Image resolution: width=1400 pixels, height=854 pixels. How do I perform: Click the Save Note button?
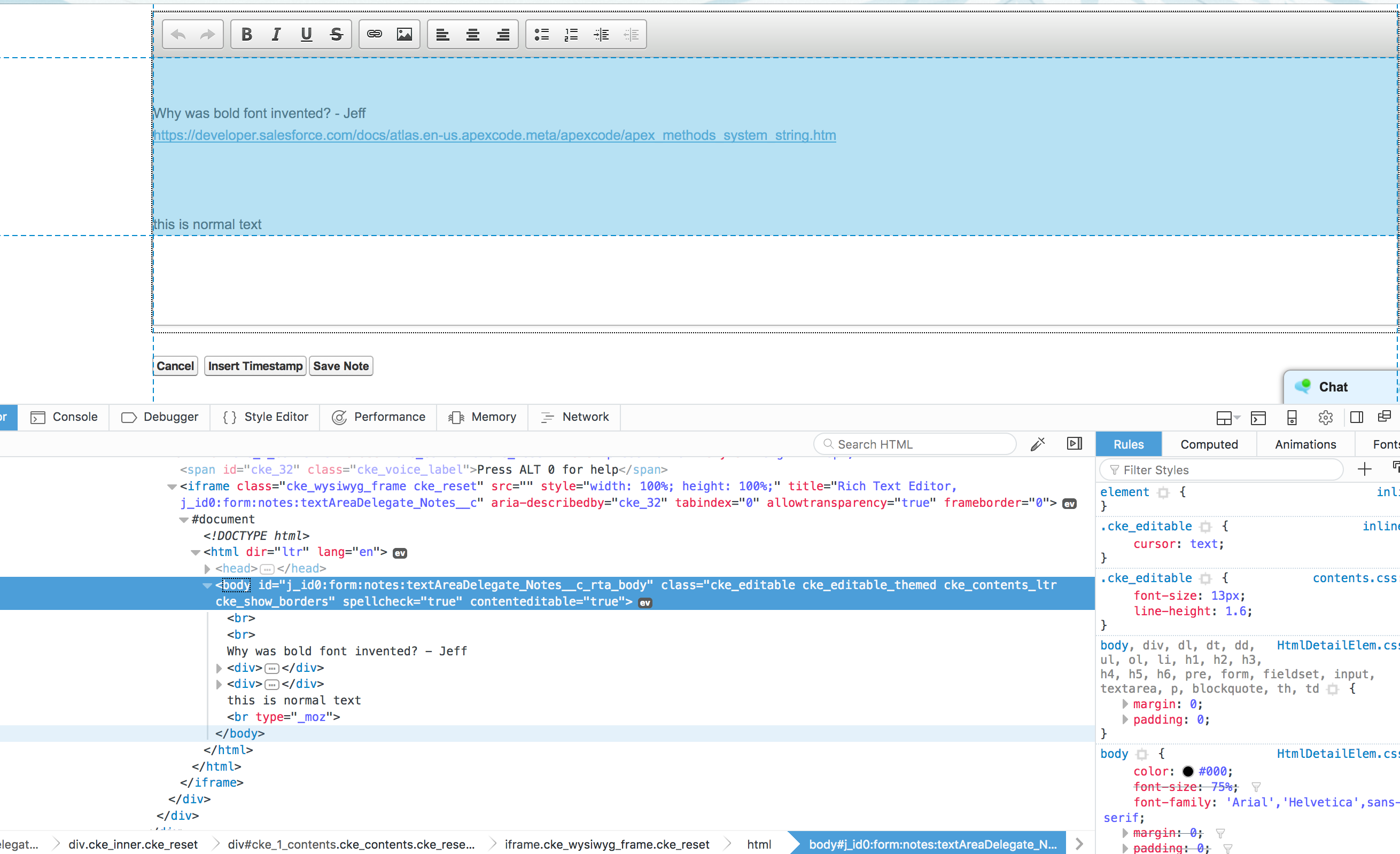coord(341,366)
